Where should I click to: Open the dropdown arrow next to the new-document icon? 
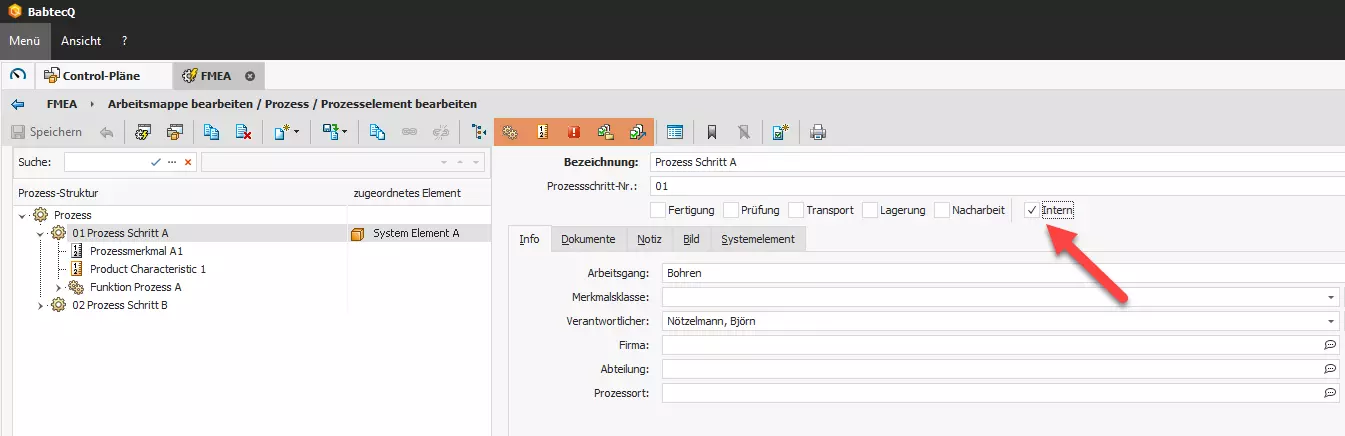(x=296, y=132)
